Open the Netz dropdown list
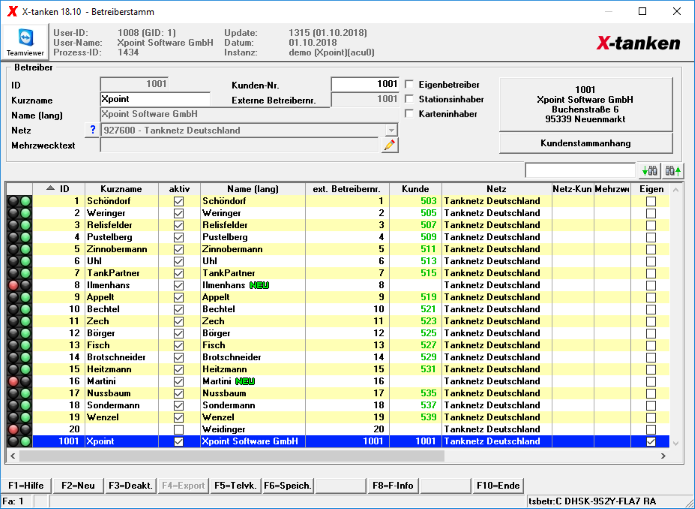The width and height of the screenshot is (695, 509). pos(391,130)
